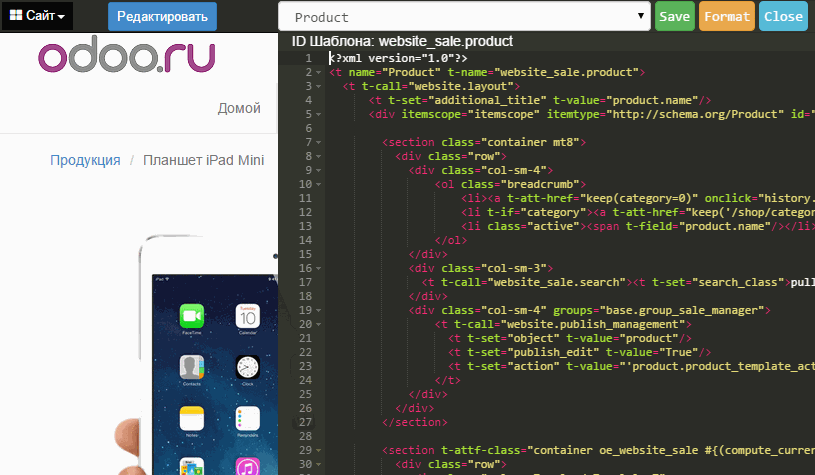Click 'website.layout' text on line 3

(461, 86)
